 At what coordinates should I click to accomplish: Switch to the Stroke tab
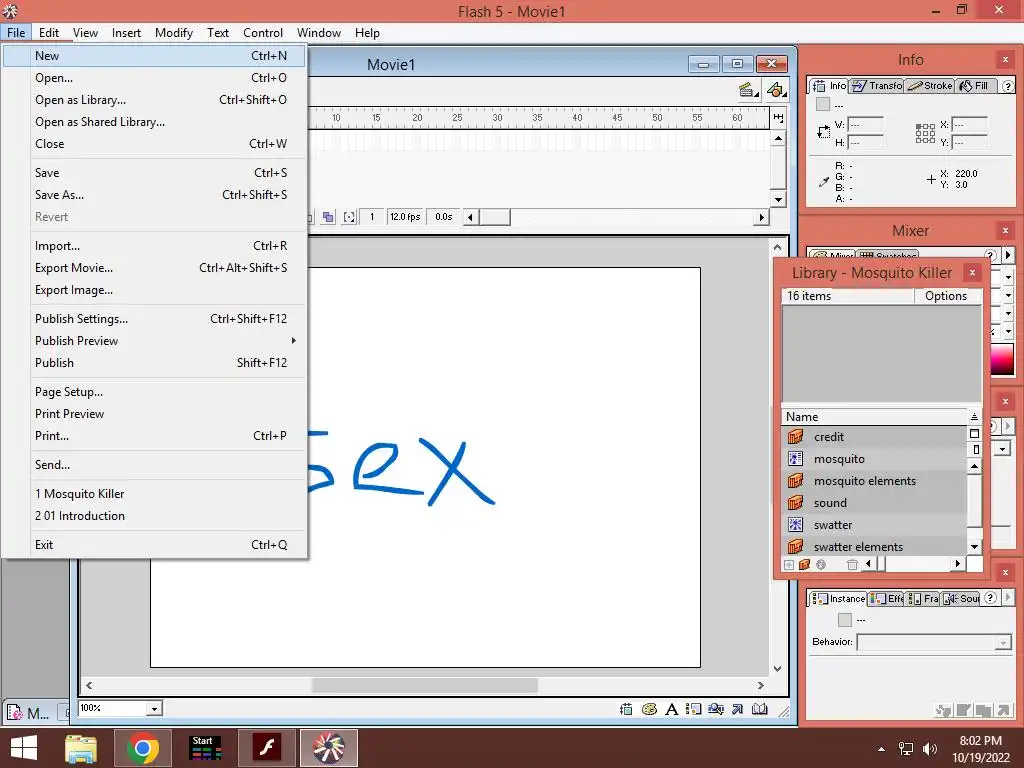pyautogui.click(x=930, y=86)
